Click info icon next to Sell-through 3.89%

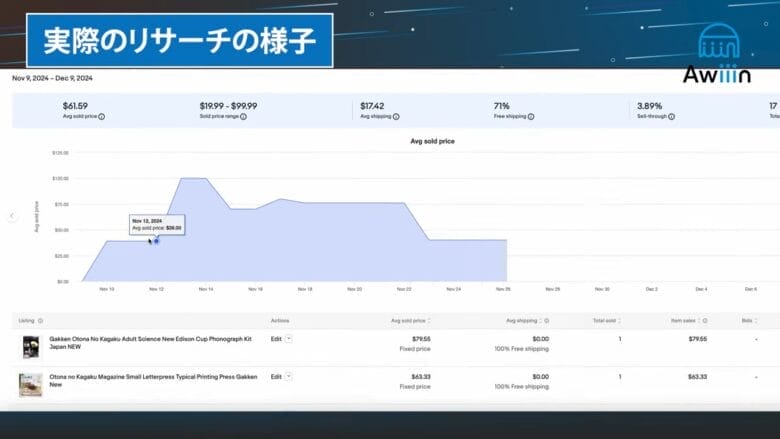pos(672,117)
